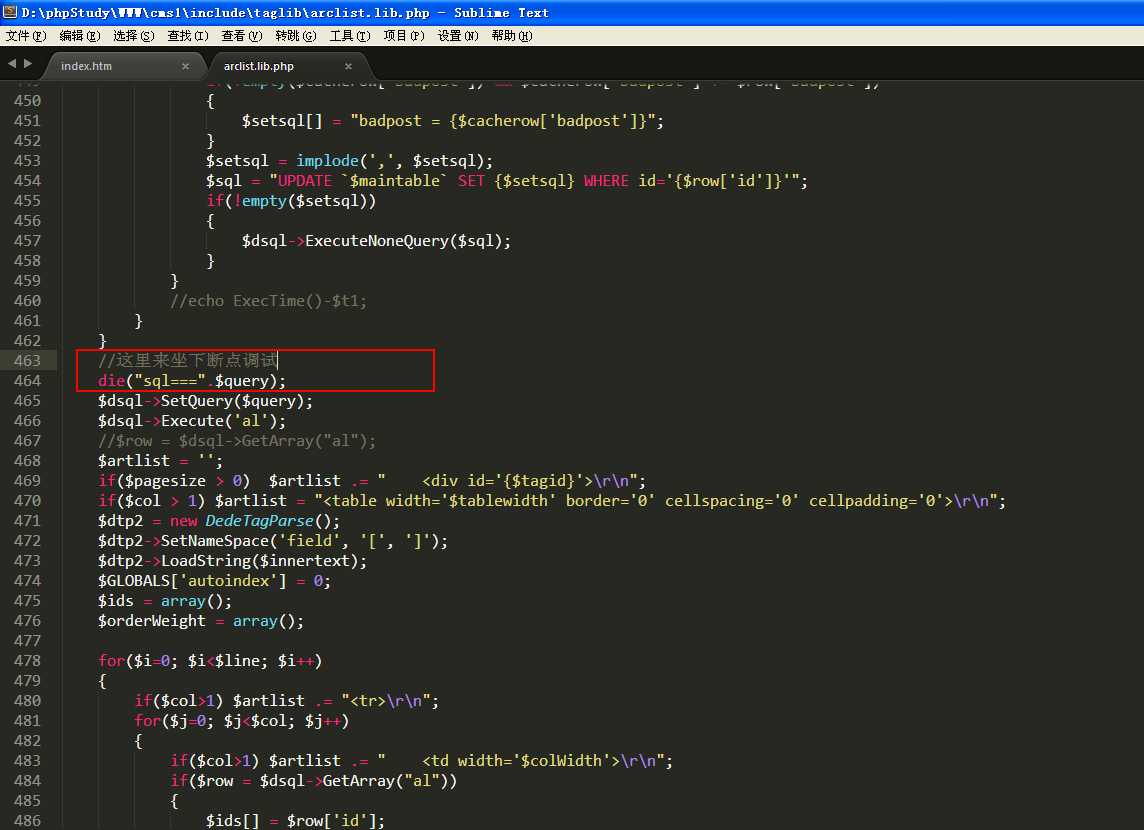Click $ids[] = $row['id'] line
The height and width of the screenshot is (830, 1144).
[295, 821]
